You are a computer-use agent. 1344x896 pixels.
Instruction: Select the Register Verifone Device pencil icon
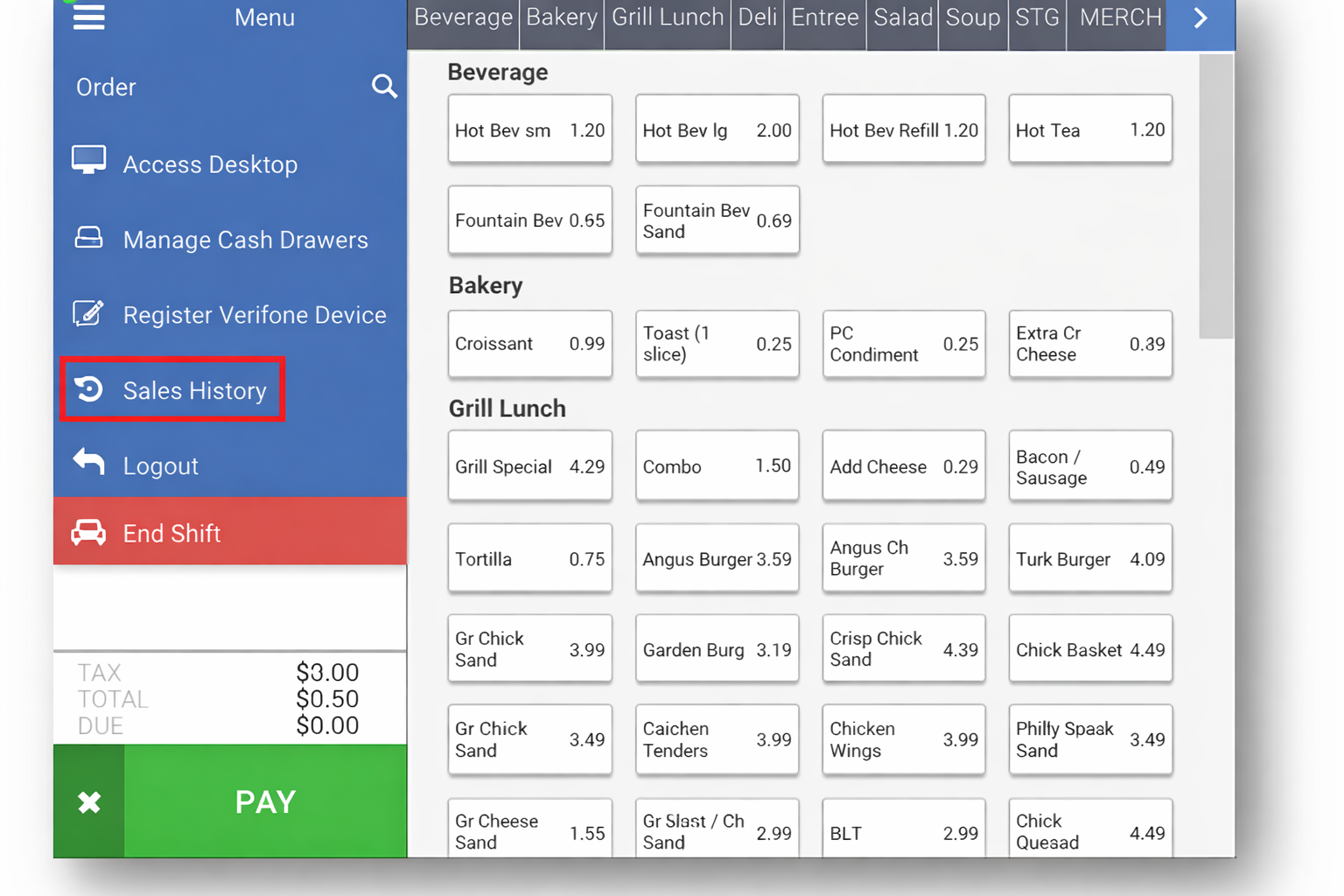pos(87,312)
